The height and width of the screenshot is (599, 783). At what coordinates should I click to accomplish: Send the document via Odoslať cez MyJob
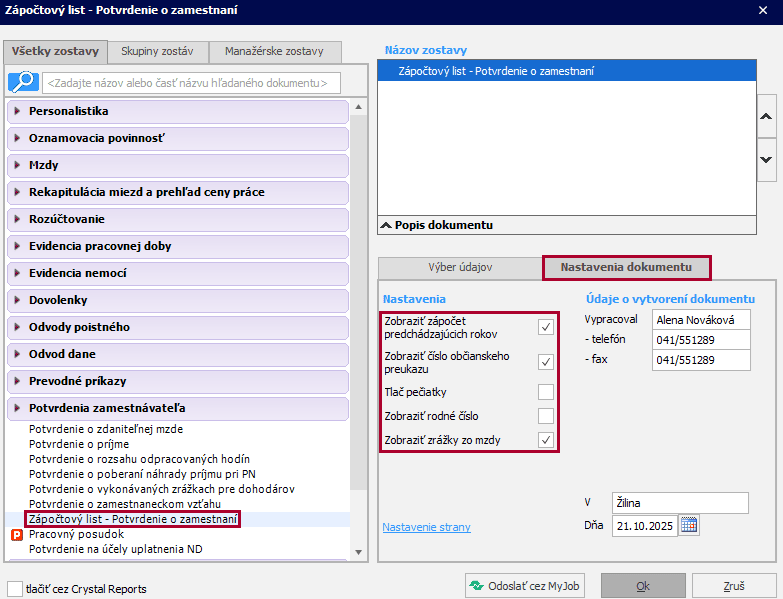526,586
